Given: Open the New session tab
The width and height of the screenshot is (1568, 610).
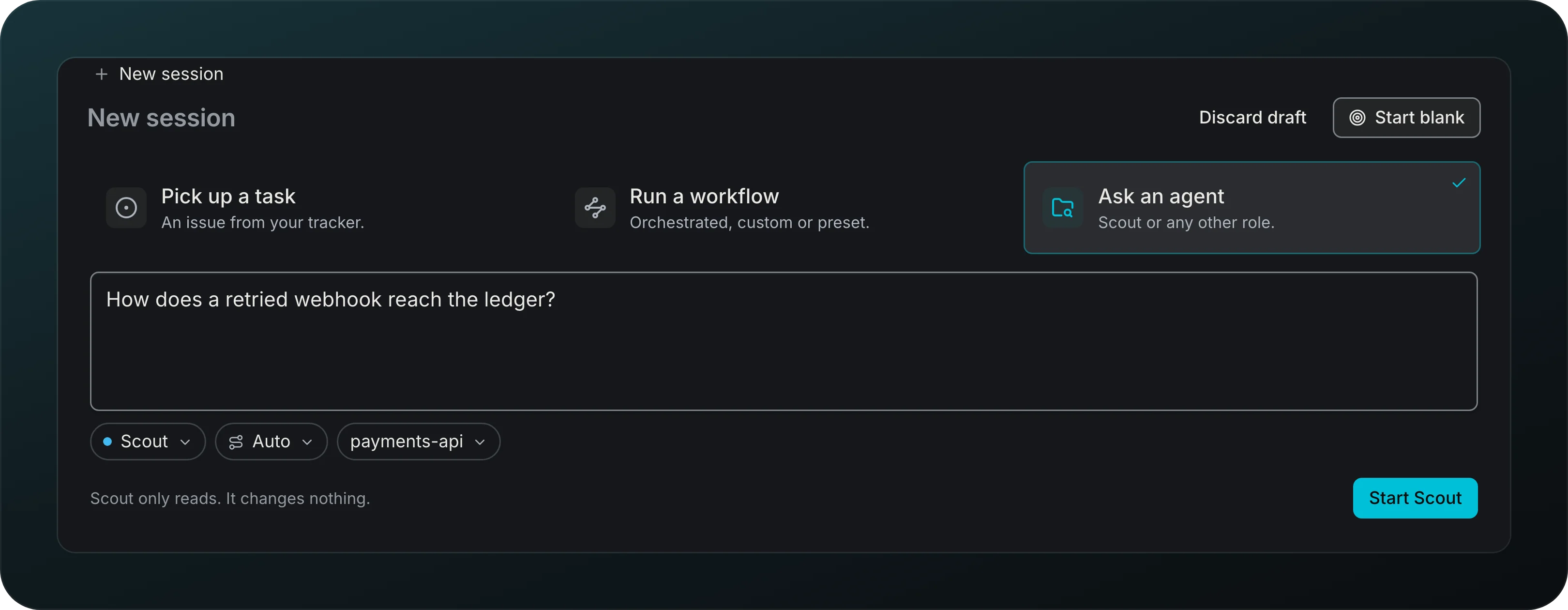Looking at the screenshot, I should point(160,74).
